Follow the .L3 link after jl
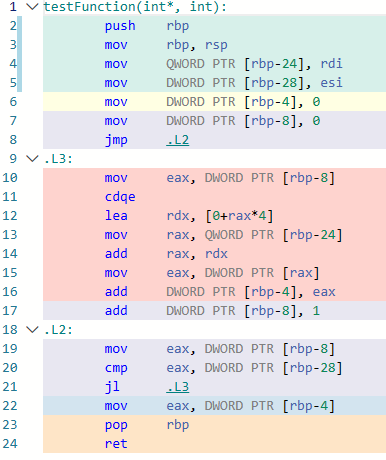This screenshot has height=460, width=386. click(178, 387)
